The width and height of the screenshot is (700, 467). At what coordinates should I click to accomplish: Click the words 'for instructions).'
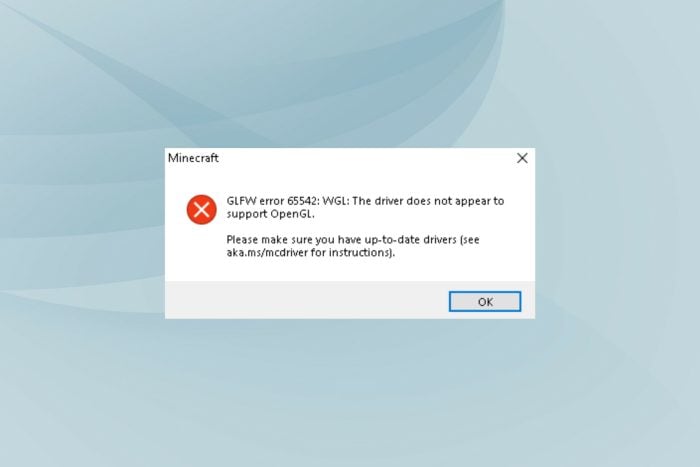353,253
